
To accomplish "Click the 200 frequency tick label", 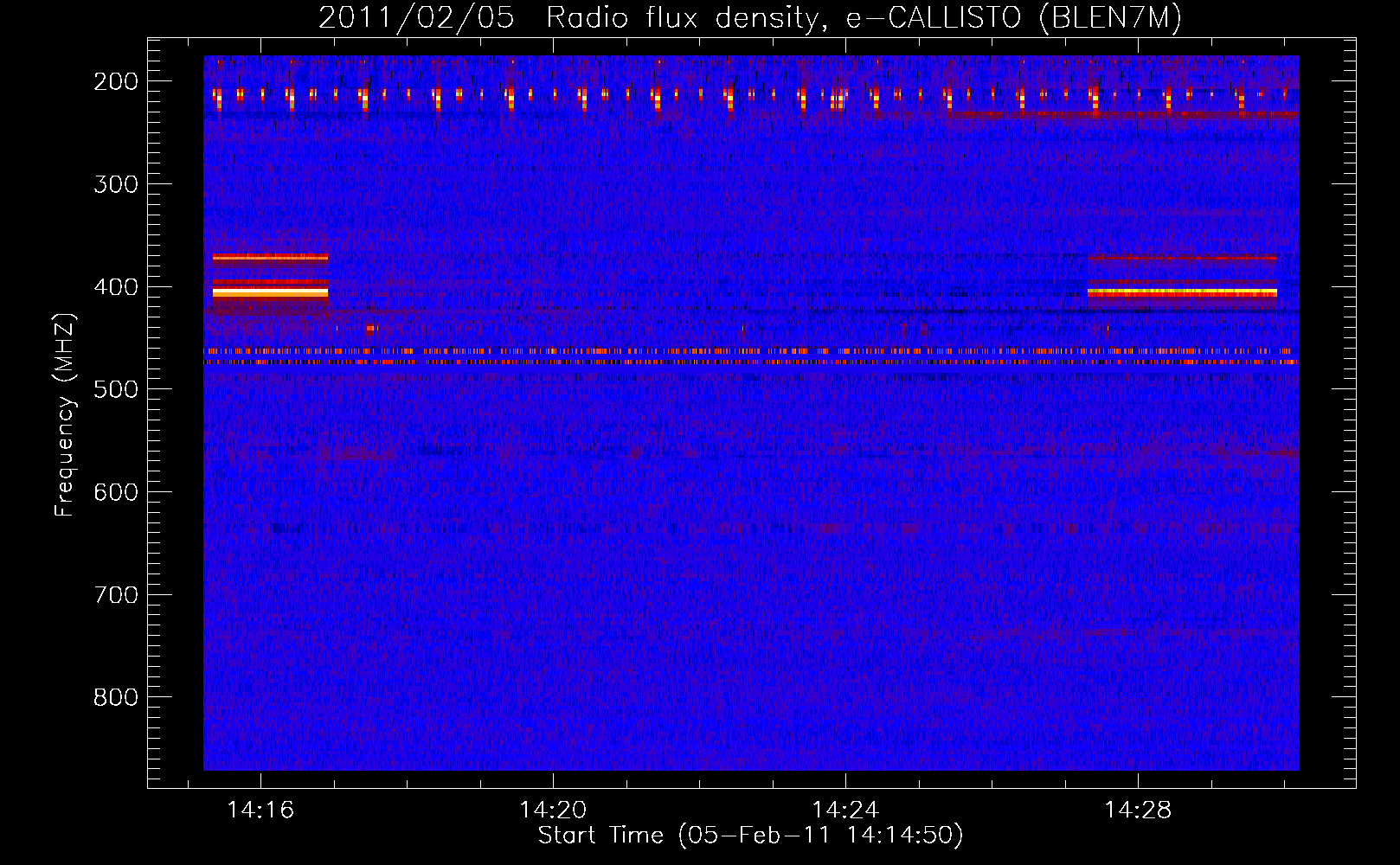I will tap(116, 81).
